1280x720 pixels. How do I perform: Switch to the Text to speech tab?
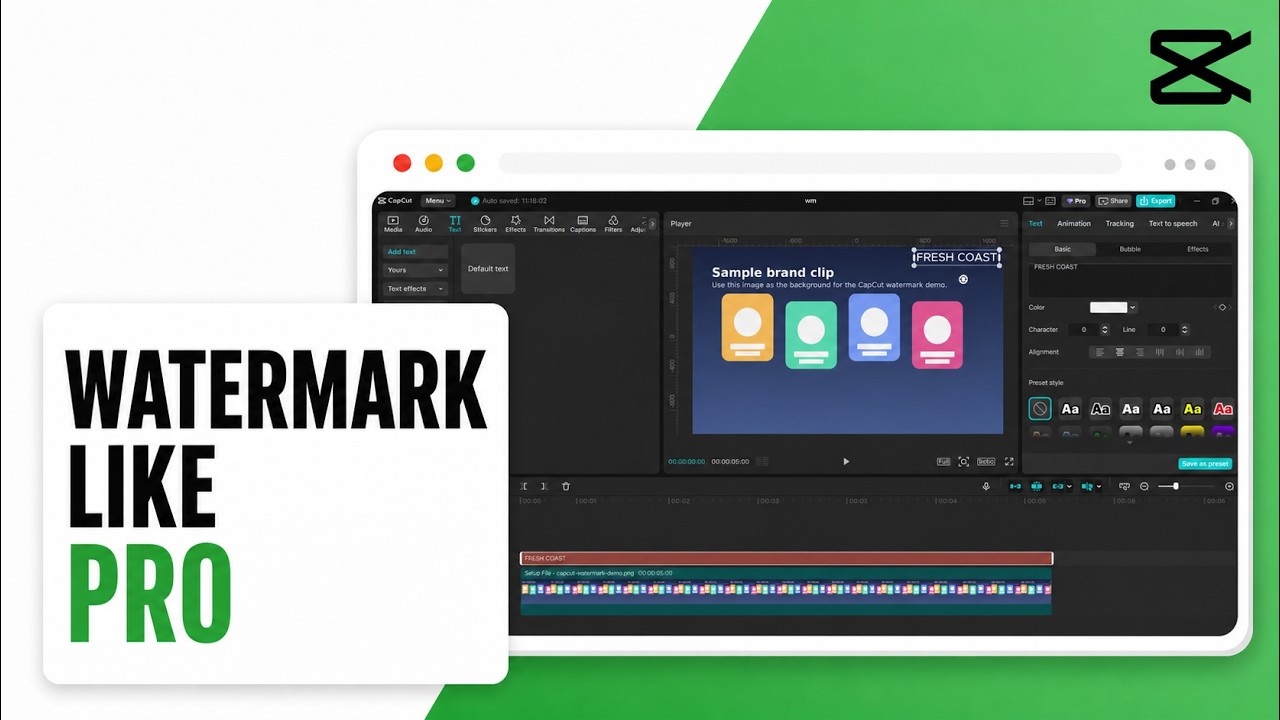(1173, 223)
